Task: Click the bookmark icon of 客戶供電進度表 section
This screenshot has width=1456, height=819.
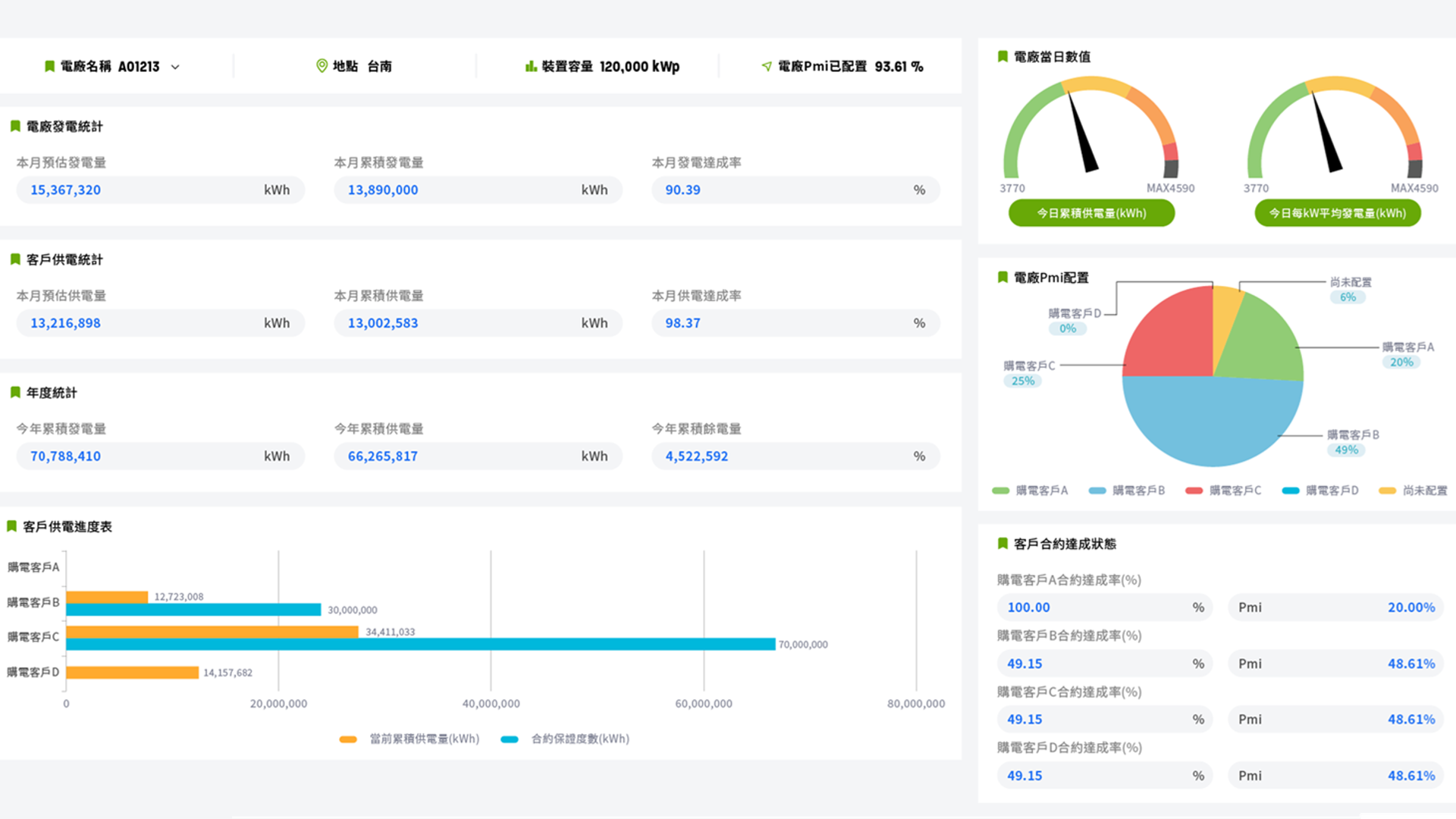Action: click(11, 526)
